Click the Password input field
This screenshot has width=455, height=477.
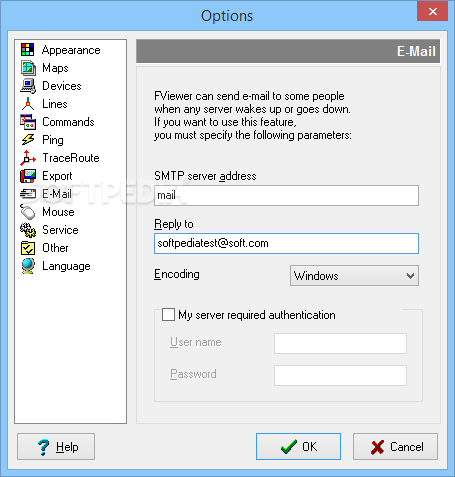pyautogui.click(x=340, y=375)
